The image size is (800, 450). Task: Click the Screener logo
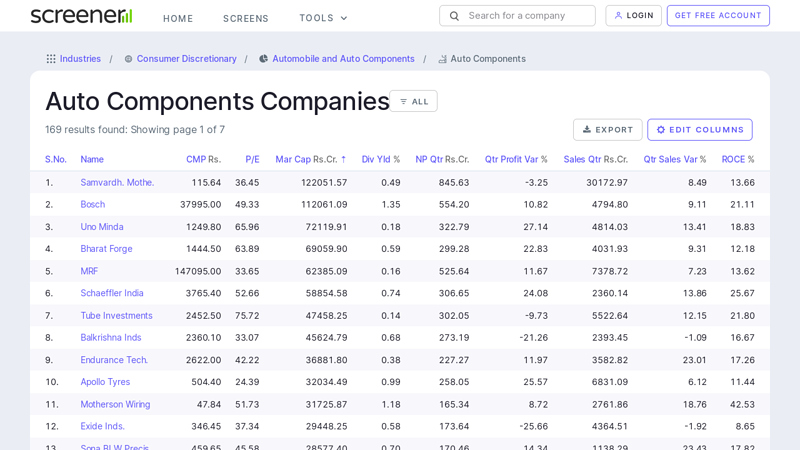pyautogui.click(x=81, y=16)
